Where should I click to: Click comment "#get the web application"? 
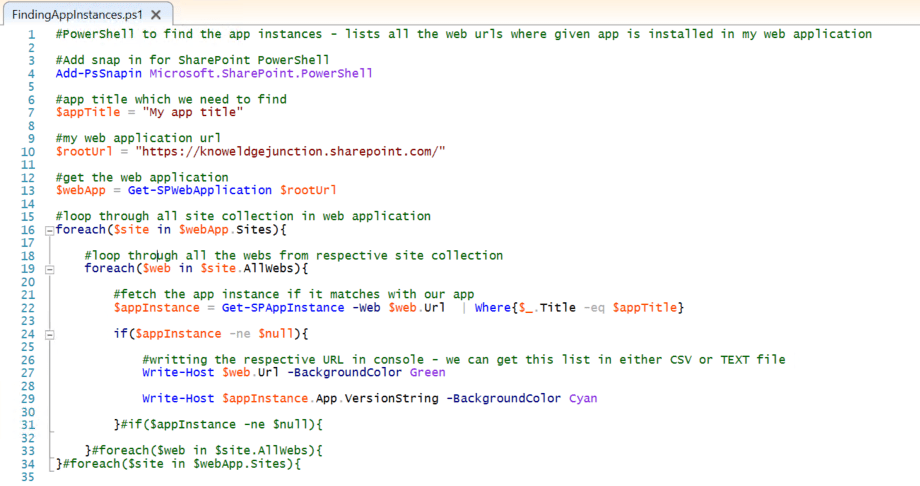(142, 177)
